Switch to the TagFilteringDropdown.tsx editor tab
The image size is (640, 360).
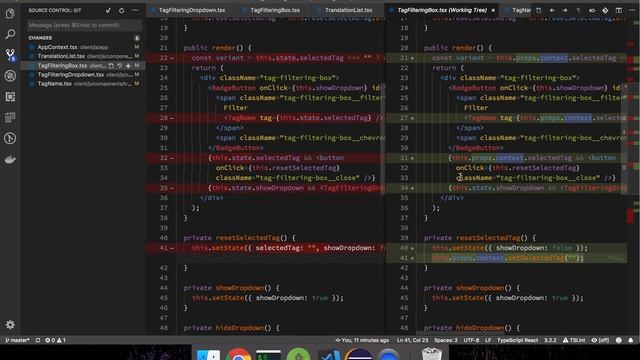click(x=191, y=10)
